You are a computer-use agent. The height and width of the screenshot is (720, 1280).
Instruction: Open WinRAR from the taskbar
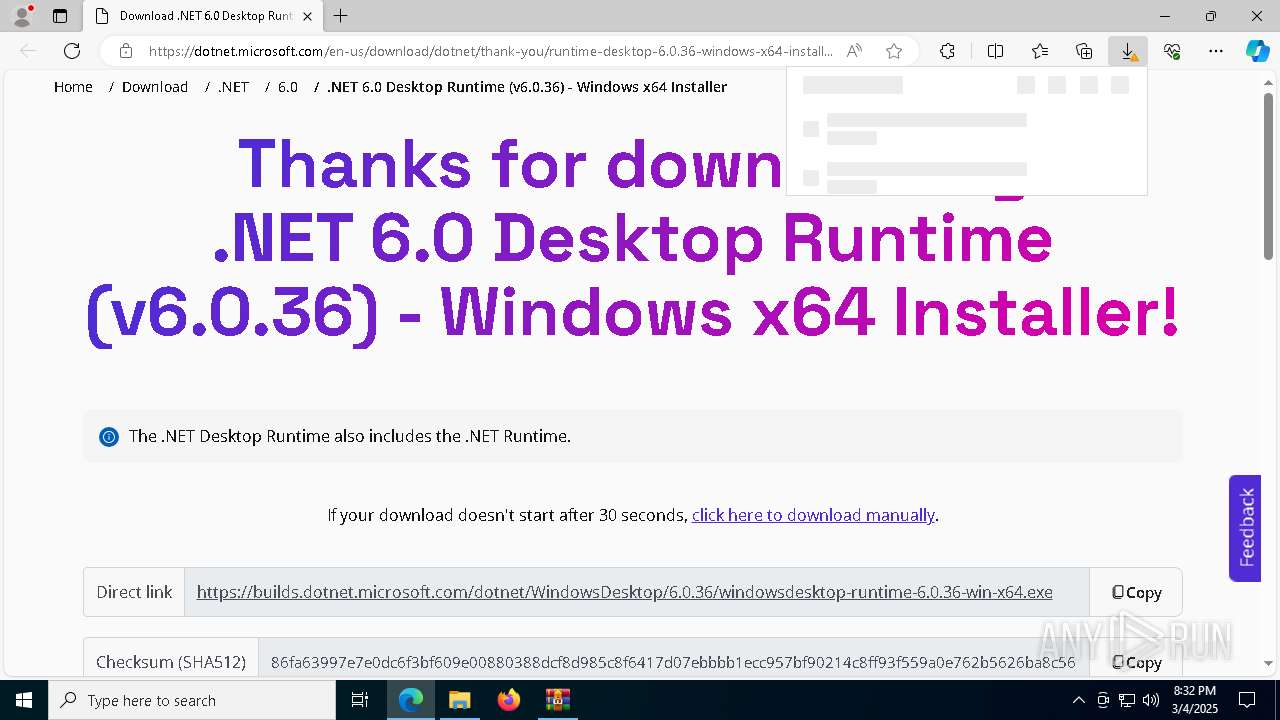[x=557, y=700]
